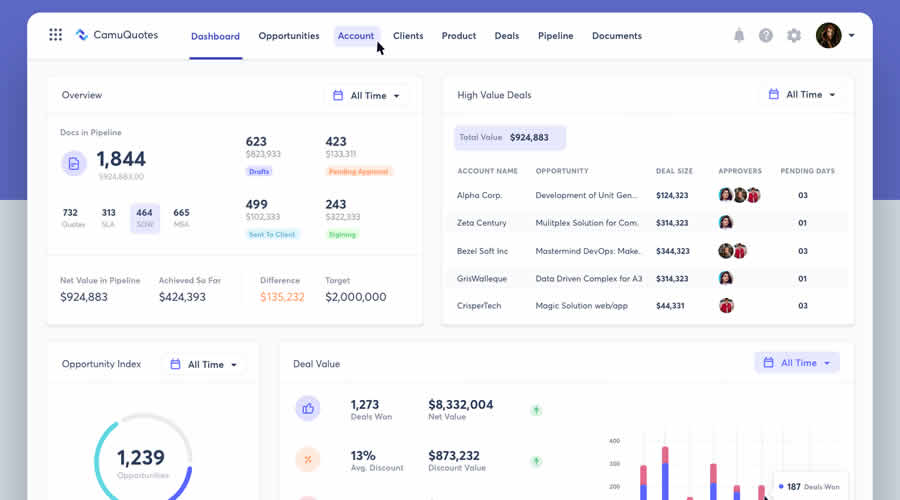
Task: Go to the Opportunities tab
Action: coord(289,36)
